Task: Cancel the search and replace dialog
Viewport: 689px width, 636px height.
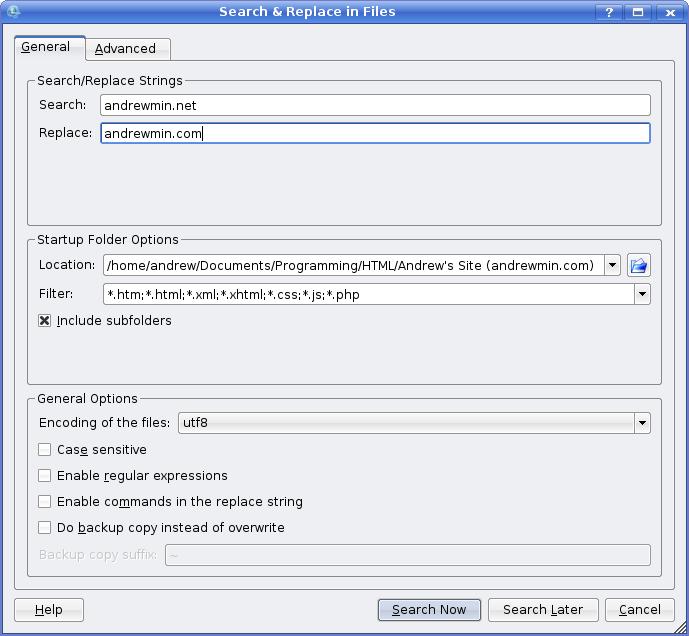Action: pos(640,610)
